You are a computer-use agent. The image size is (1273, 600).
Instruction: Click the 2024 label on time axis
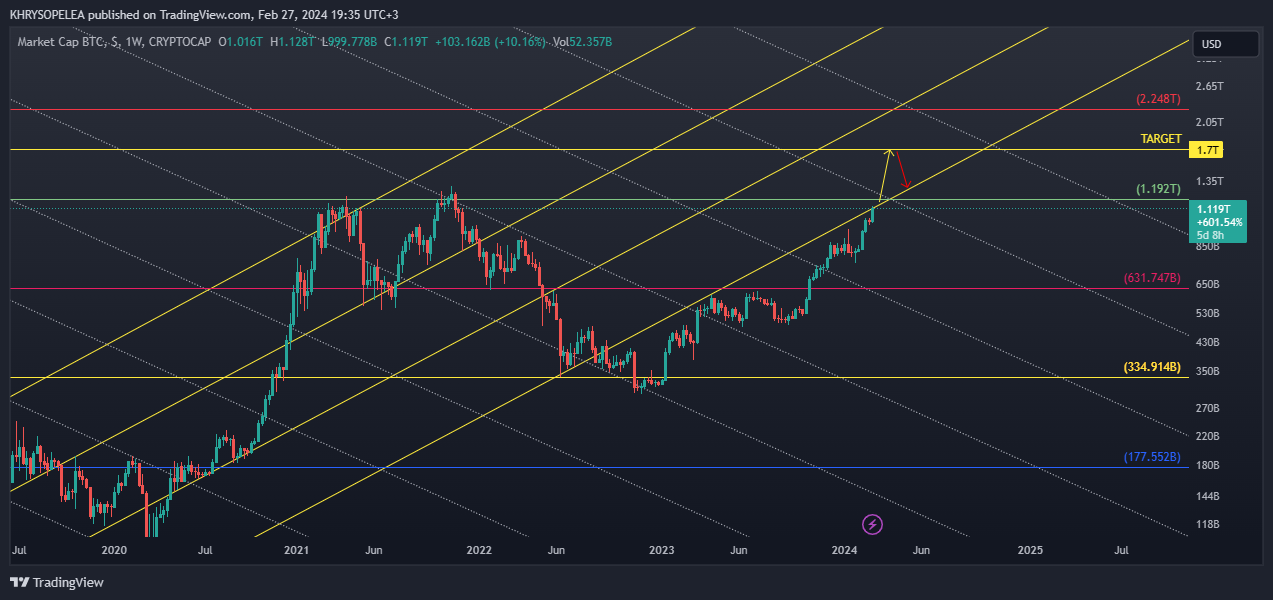pyautogui.click(x=845, y=550)
